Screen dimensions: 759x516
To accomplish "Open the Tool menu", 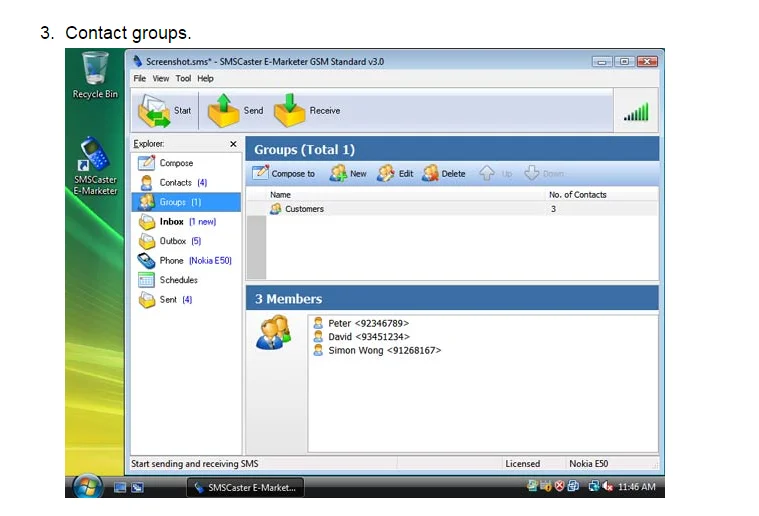I will pos(183,78).
